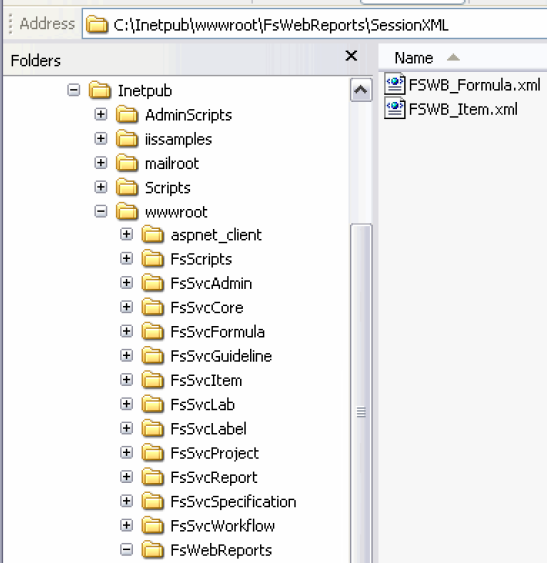
Task: Expand the iissamples folder node
Action: 101,139
